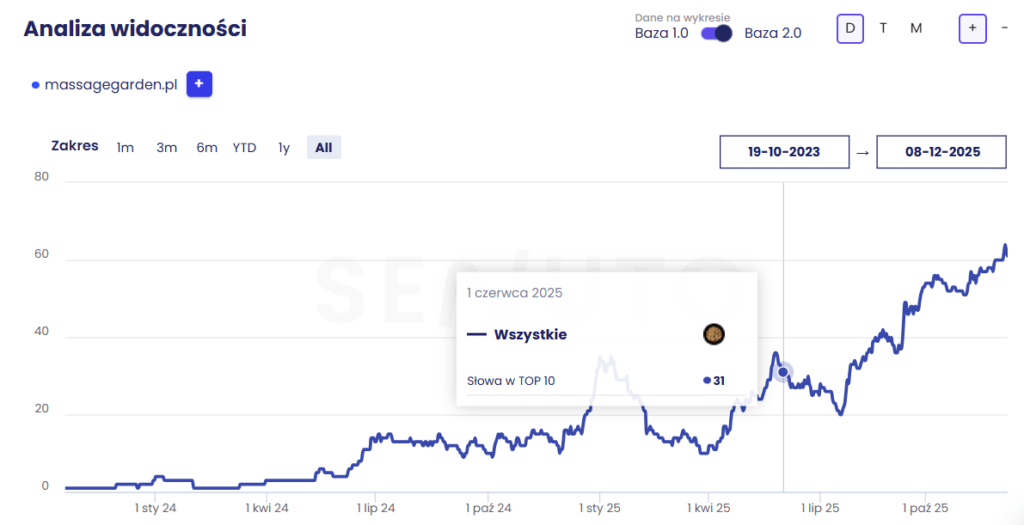Click the blue dot before massagegarden.pl
The width and height of the screenshot is (1024, 525).
coord(36,86)
